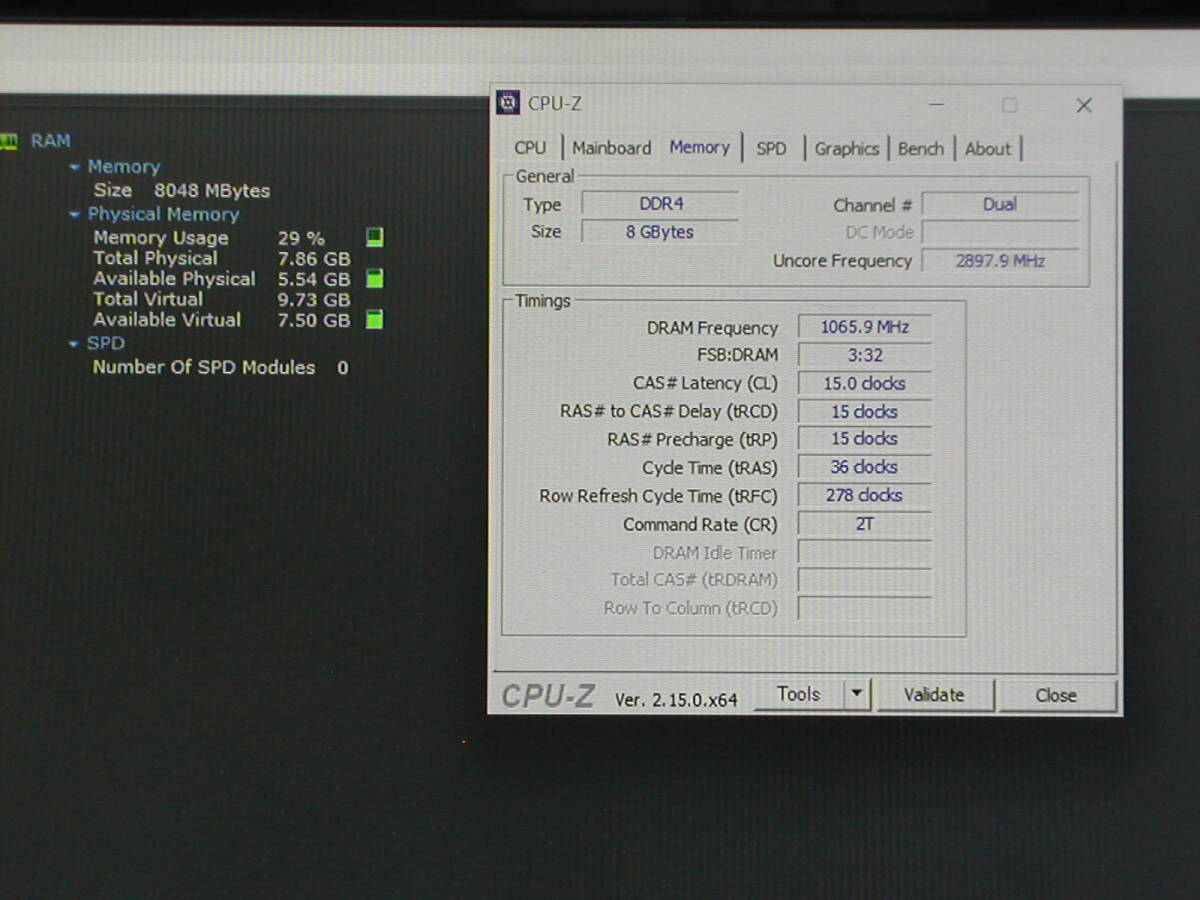Click the FSB:DRAM value 3:32
The image size is (1200, 900).
click(865, 355)
